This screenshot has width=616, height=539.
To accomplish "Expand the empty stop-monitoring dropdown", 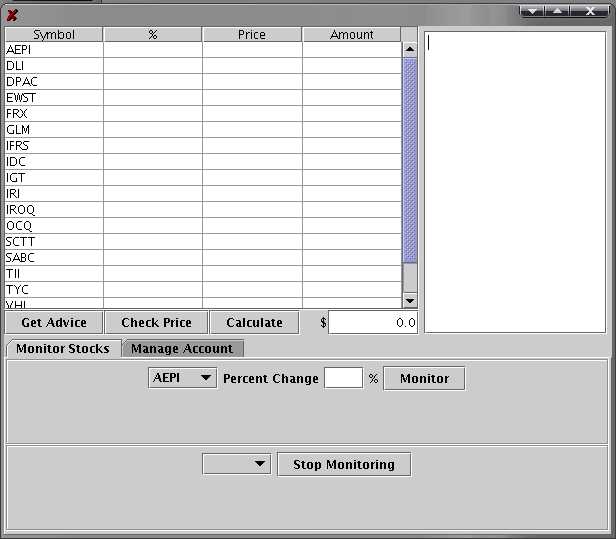I will (237, 464).
